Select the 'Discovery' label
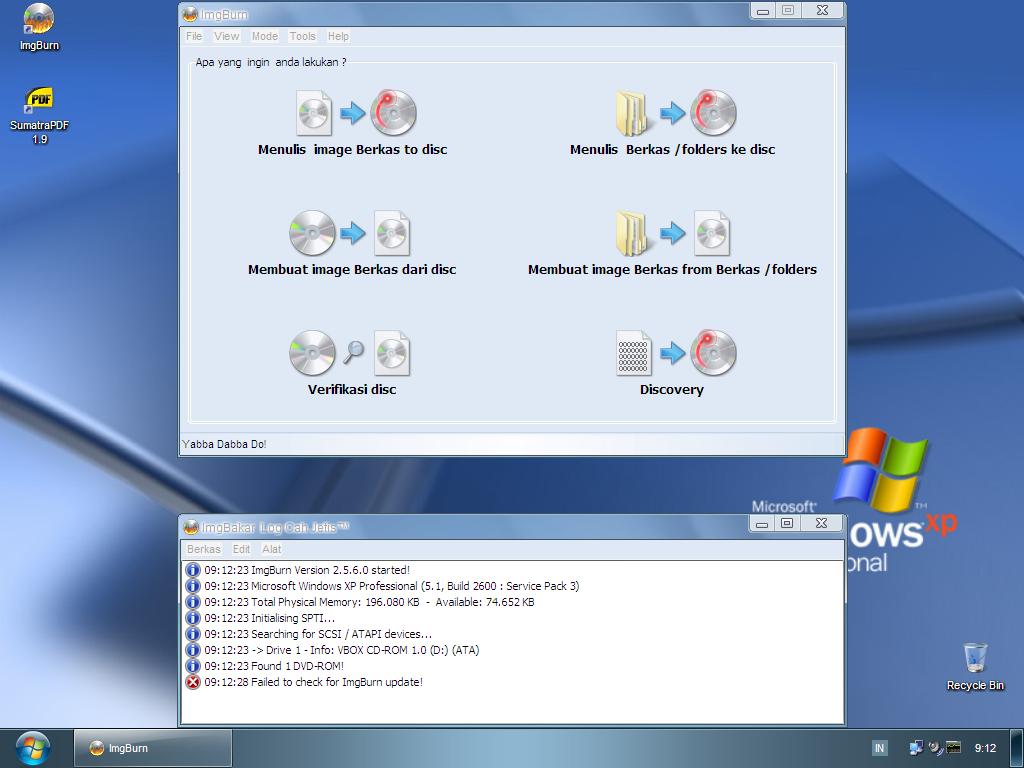Image resolution: width=1024 pixels, height=768 pixels. (x=672, y=390)
